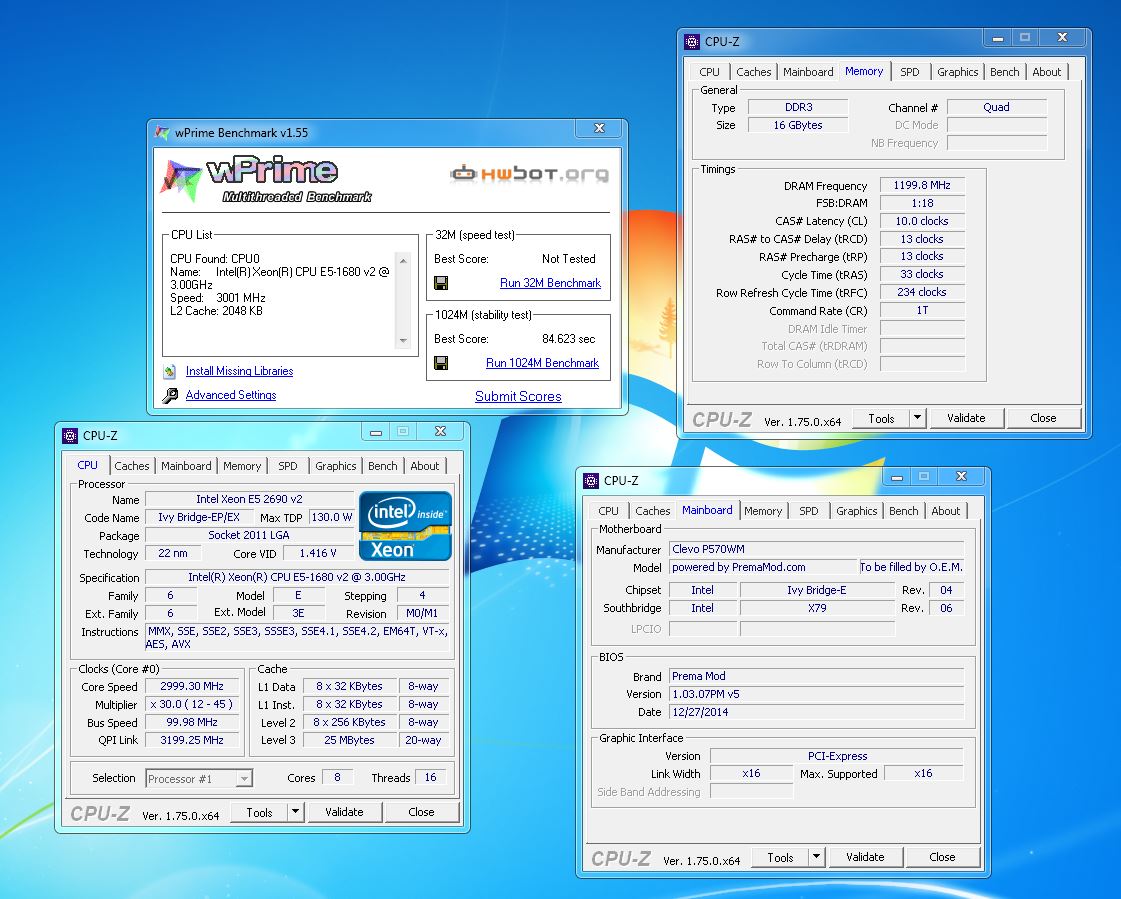Run the 1024M benchmark

point(543,363)
